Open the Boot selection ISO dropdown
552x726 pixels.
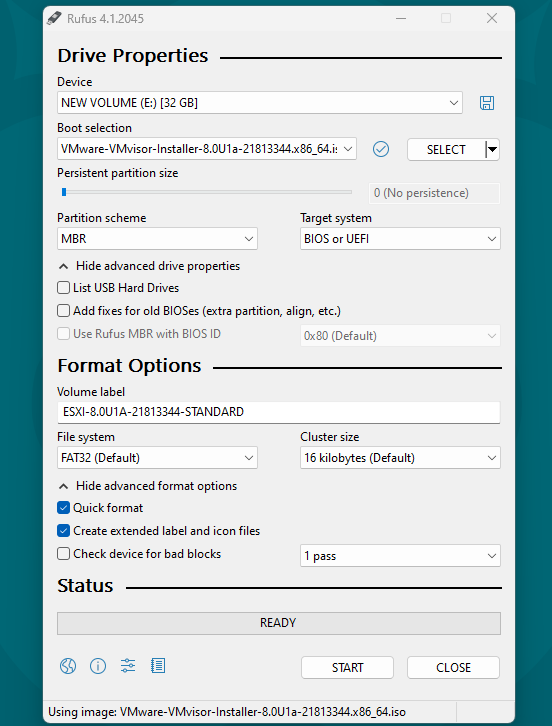[x=207, y=149]
